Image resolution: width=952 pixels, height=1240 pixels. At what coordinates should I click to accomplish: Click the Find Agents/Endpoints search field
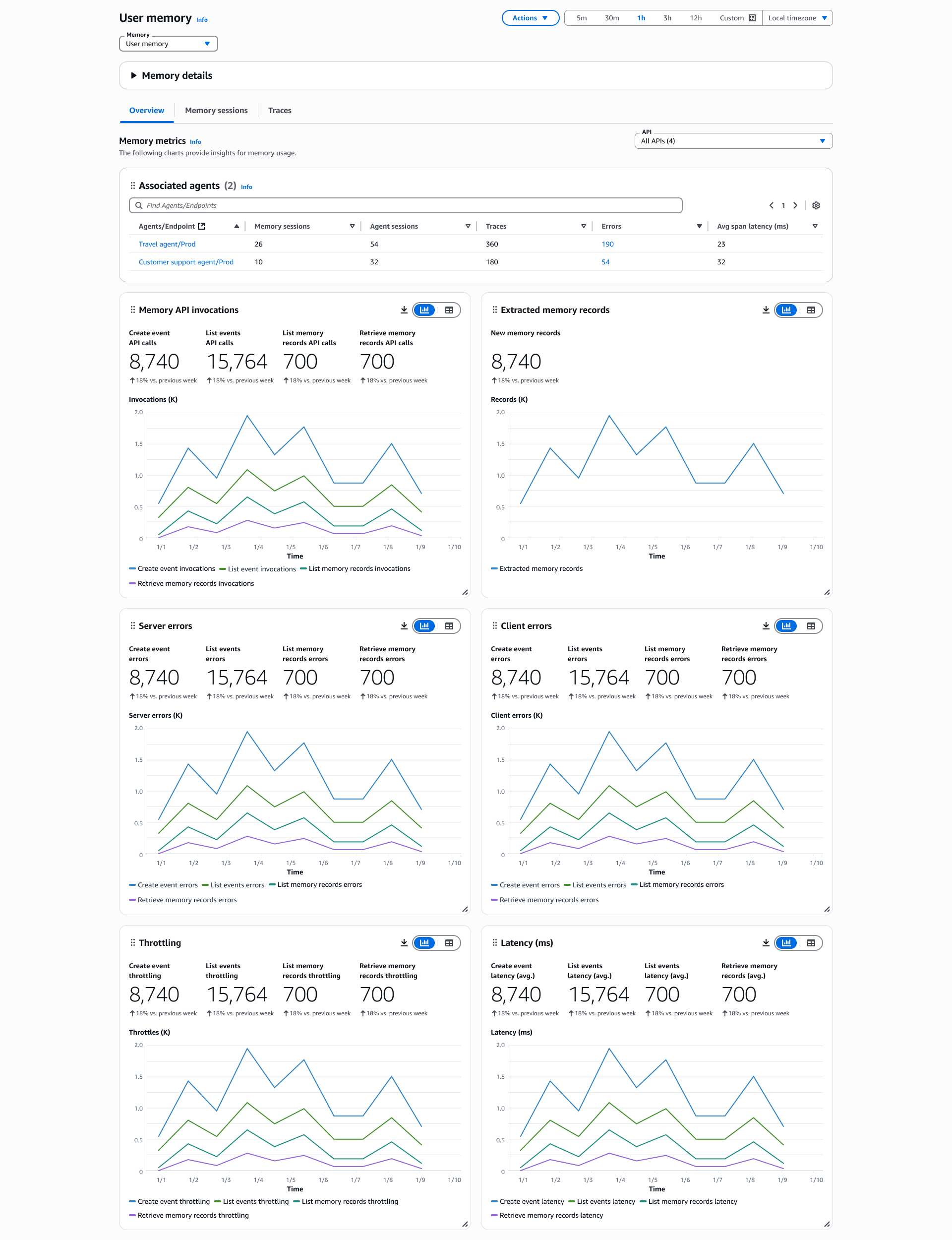click(x=405, y=206)
